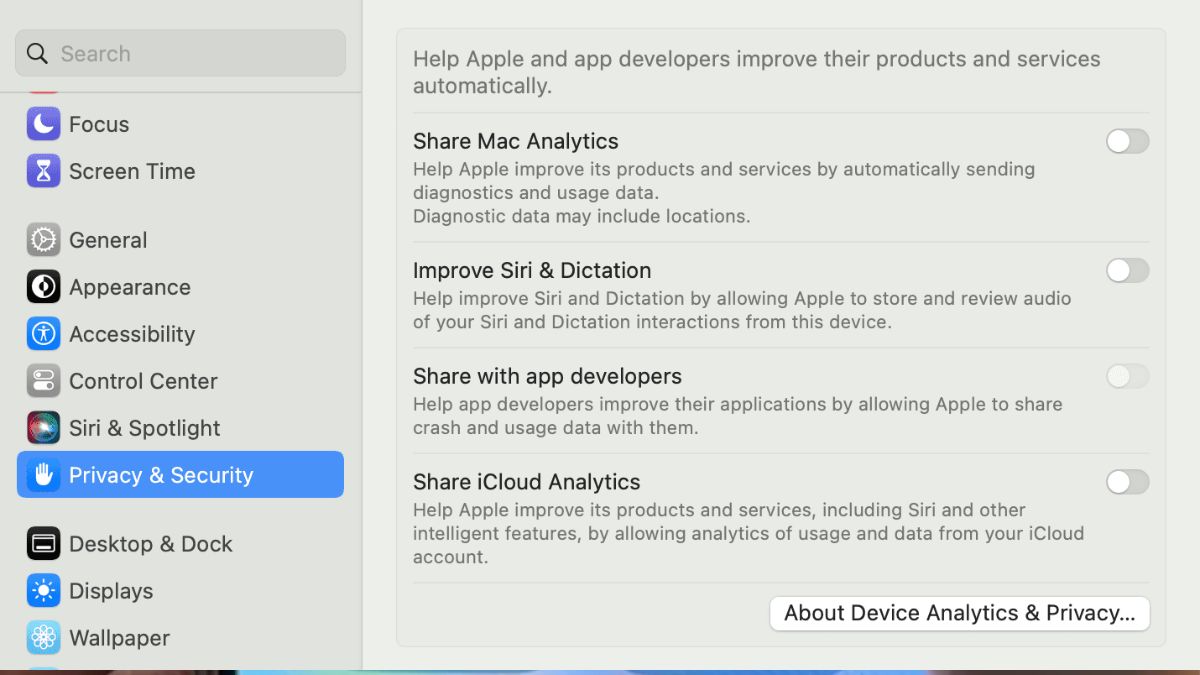
Task: Open About Device Analytics & Privacy
Action: [959, 613]
